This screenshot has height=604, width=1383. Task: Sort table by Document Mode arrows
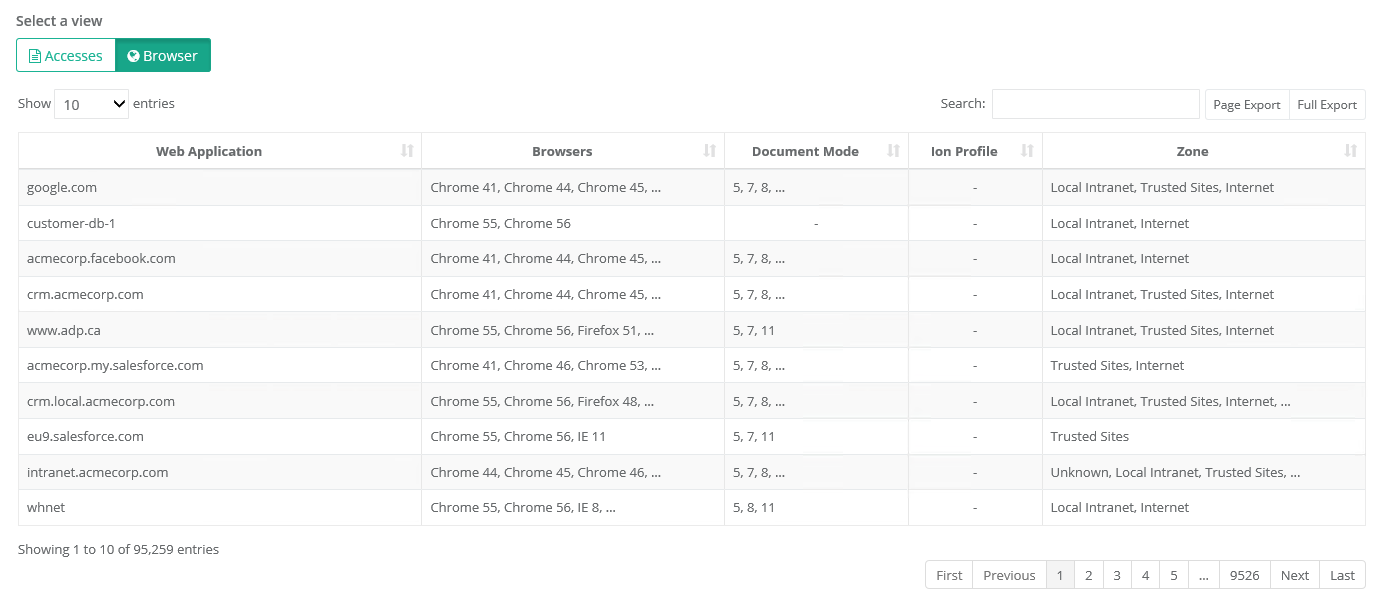coord(894,151)
